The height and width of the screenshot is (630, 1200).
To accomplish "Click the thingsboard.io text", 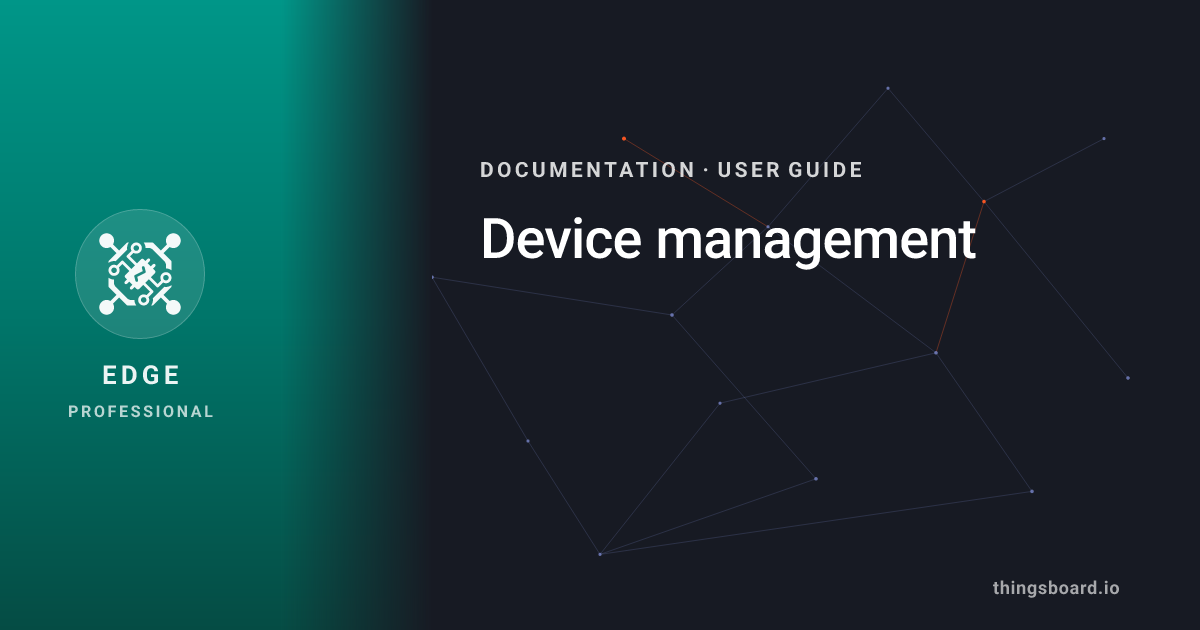I will coord(1056,588).
